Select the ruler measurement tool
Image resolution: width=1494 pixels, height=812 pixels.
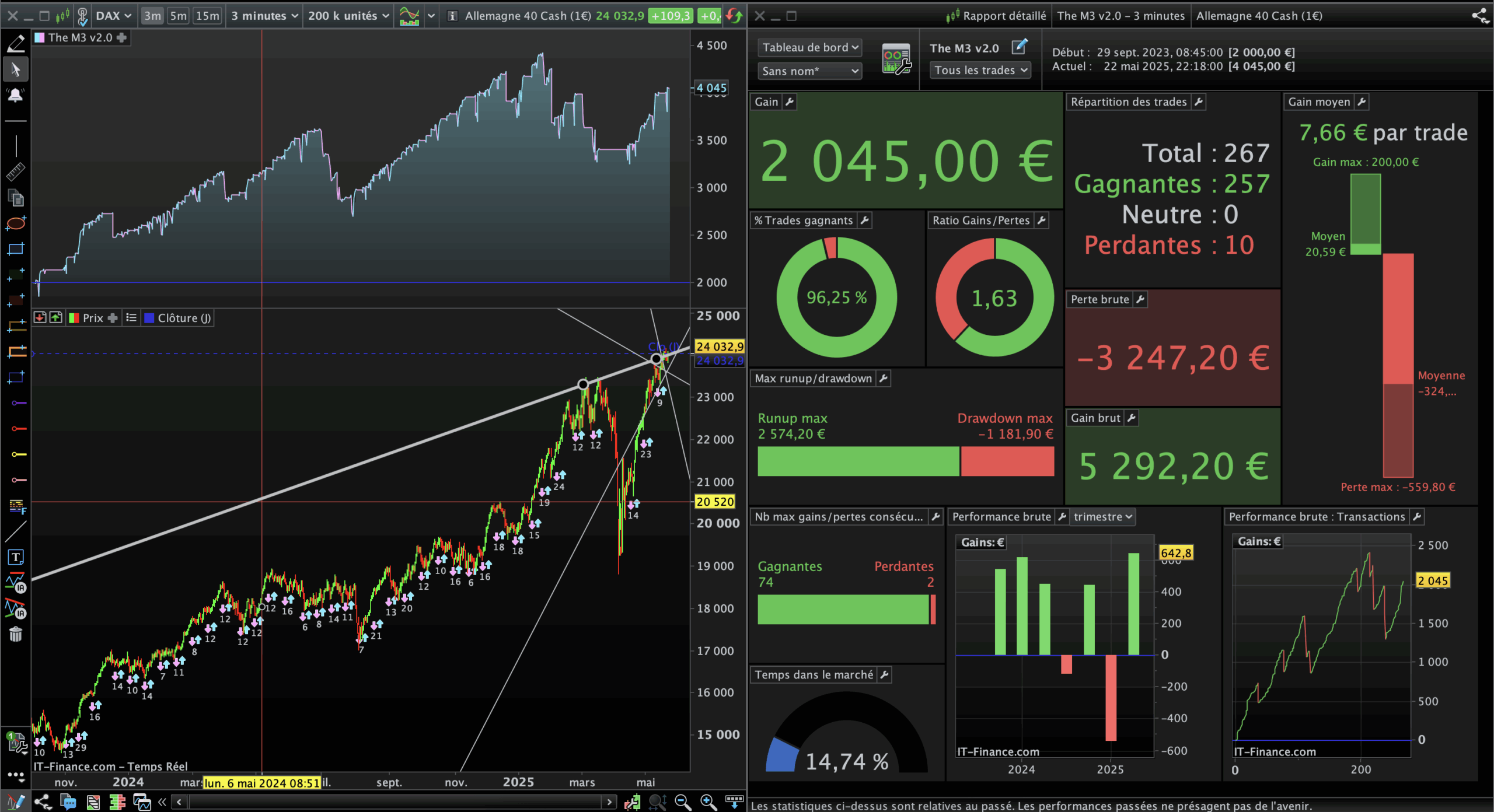click(16, 171)
